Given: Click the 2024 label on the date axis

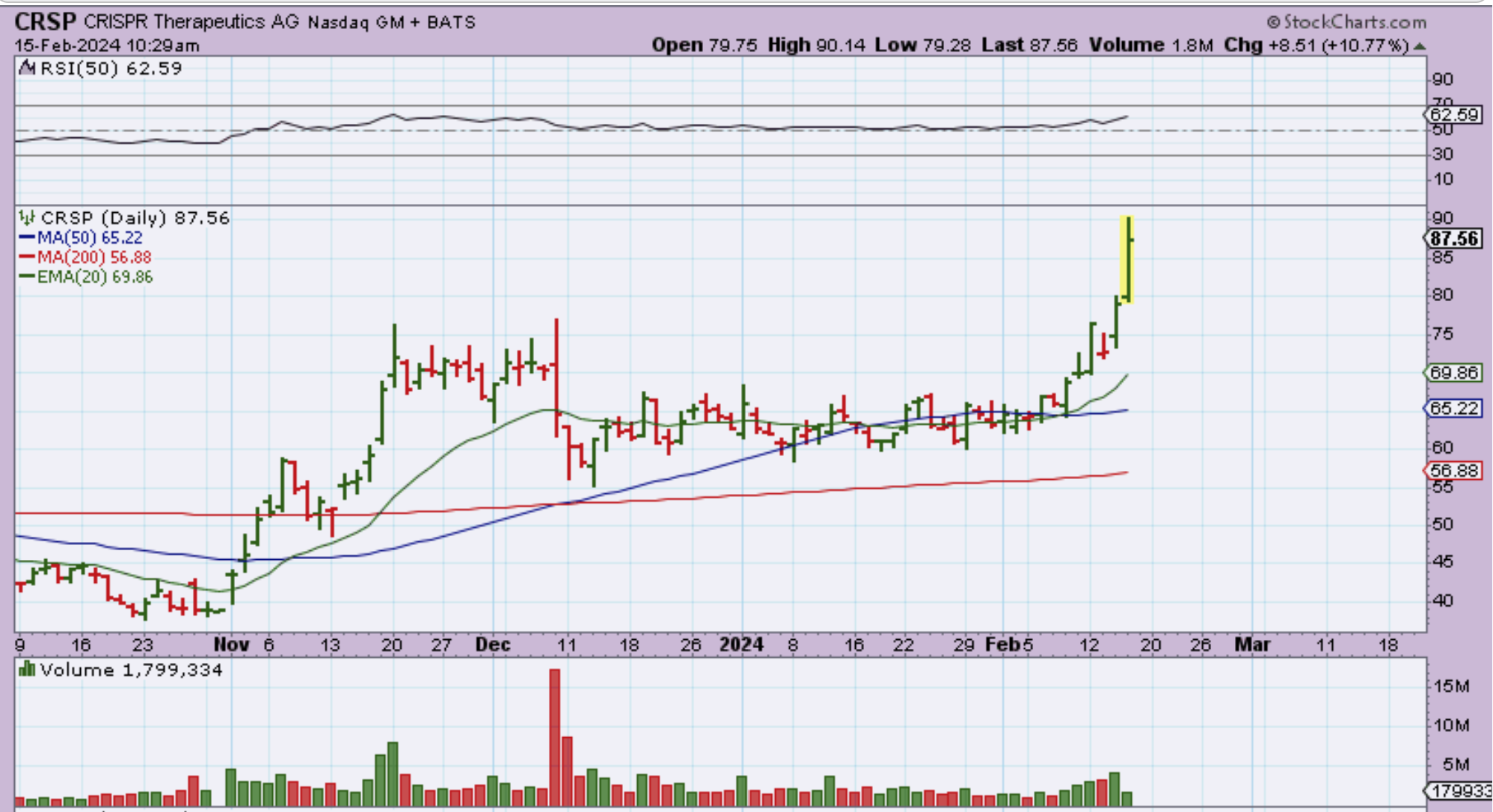Looking at the screenshot, I should [x=742, y=644].
